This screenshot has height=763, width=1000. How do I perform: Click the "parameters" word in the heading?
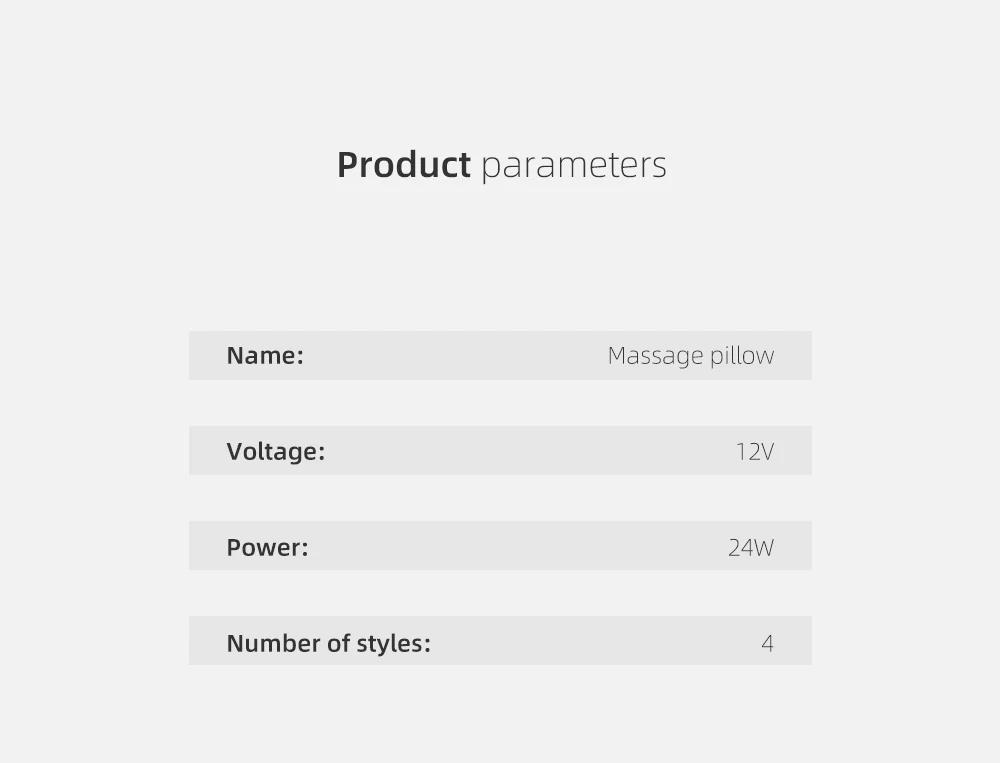[x=573, y=166]
